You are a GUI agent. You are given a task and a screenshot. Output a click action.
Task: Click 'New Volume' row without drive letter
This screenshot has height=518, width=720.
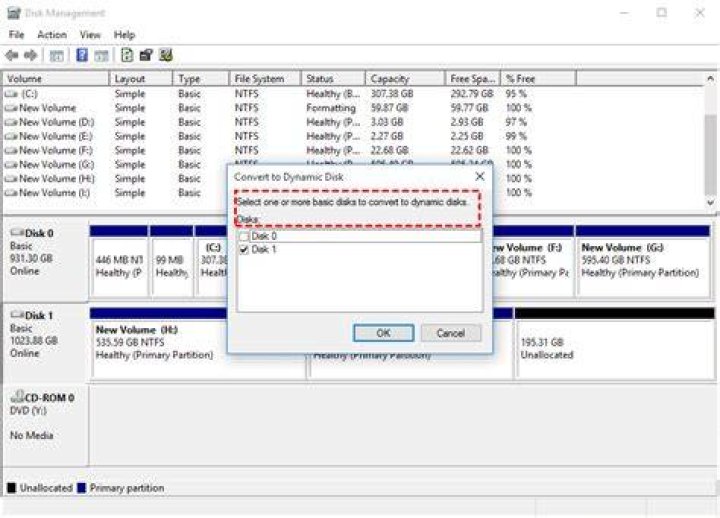click(47, 108)
